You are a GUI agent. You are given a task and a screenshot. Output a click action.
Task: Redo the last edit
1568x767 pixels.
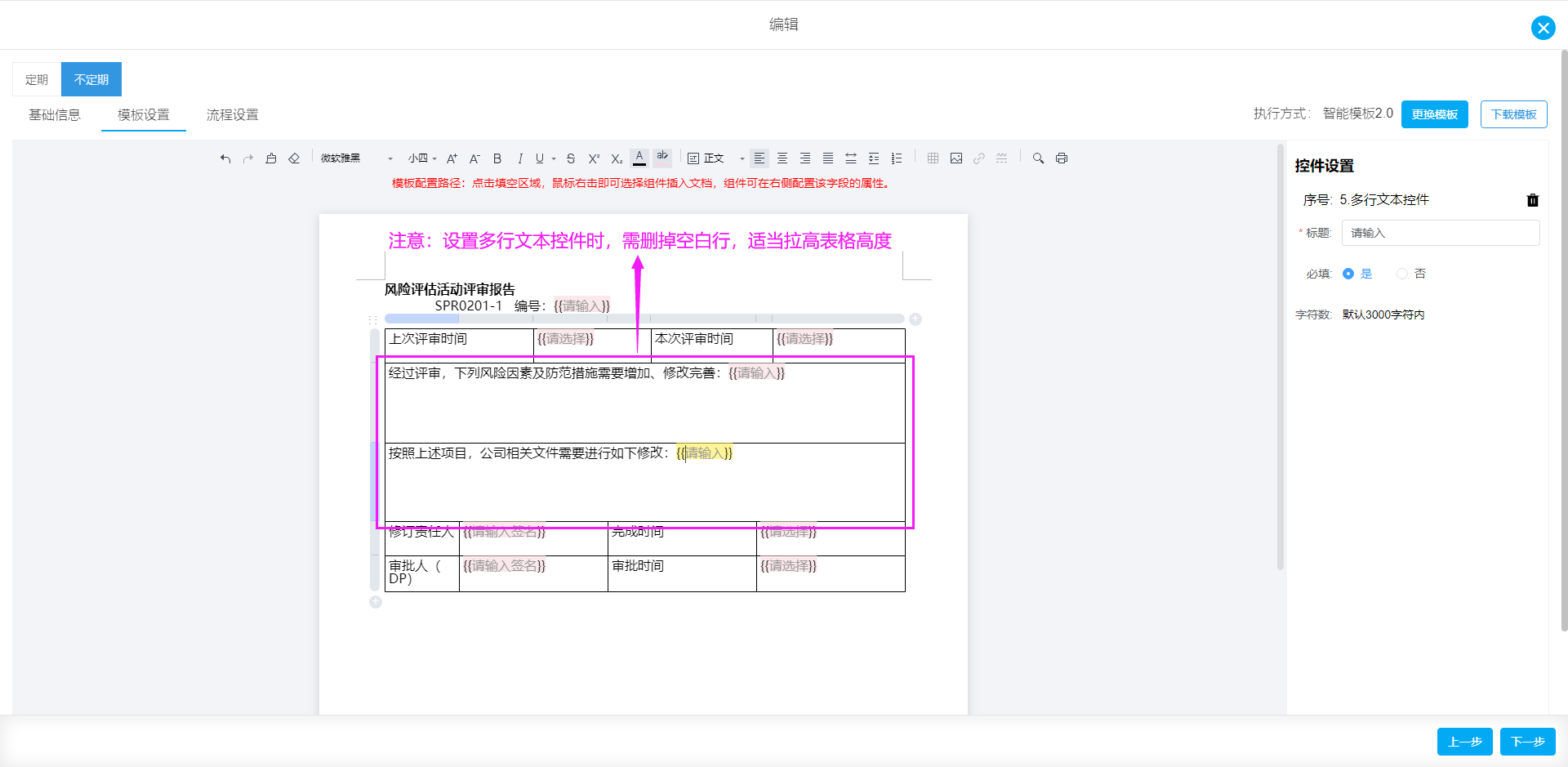click(x=248, y=158)
